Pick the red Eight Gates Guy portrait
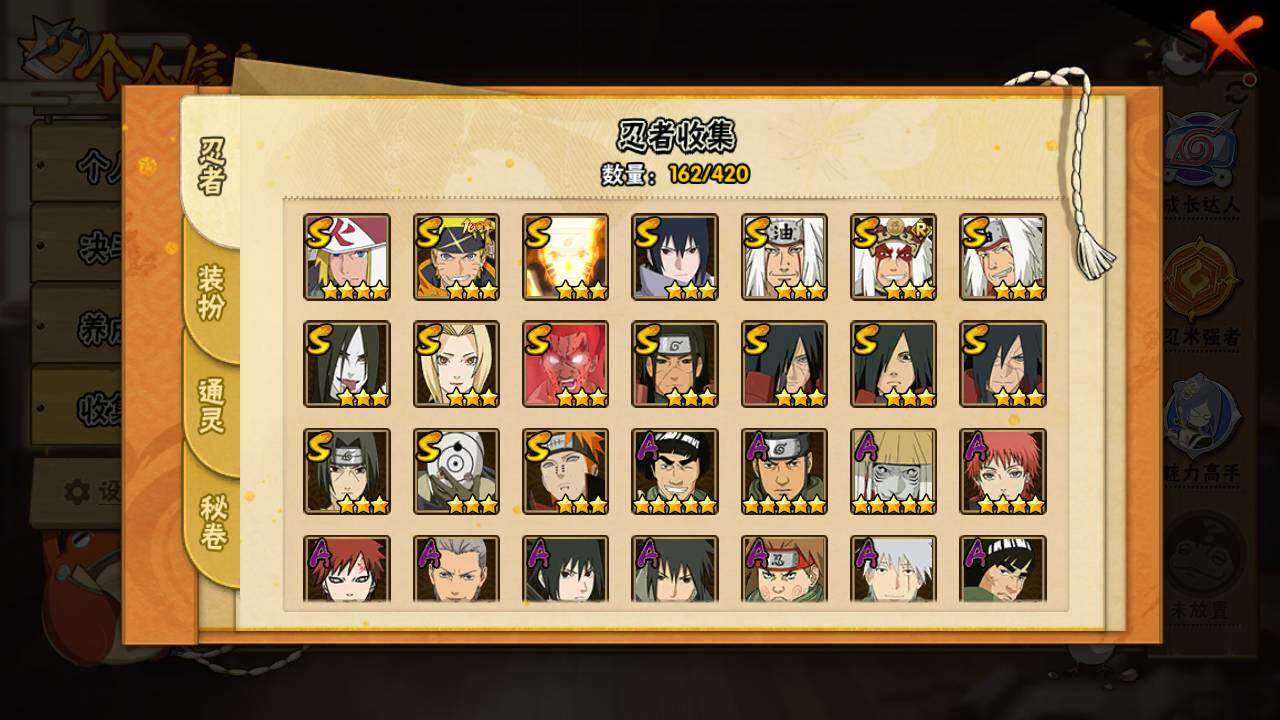1280x720 pixels. pos(565,364)
